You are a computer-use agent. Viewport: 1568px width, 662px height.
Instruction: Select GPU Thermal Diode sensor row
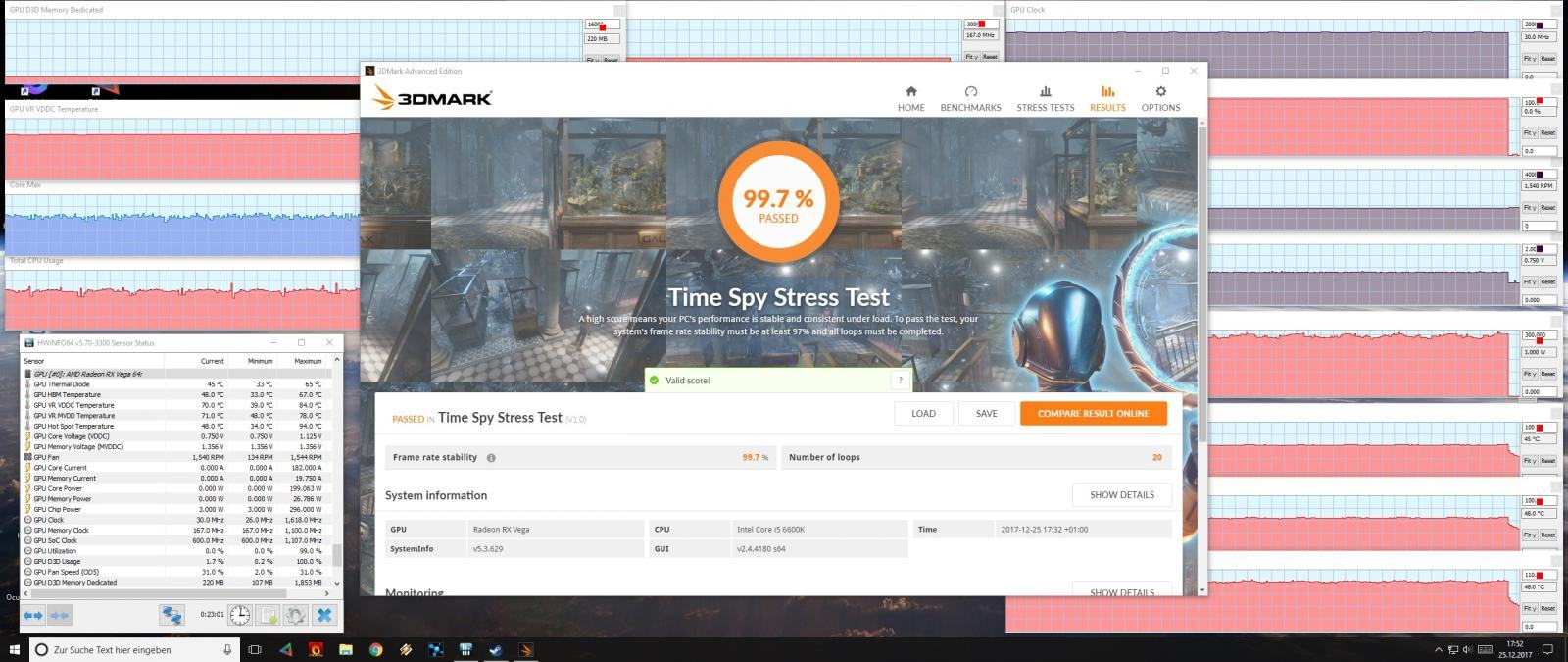pos(177,384)
